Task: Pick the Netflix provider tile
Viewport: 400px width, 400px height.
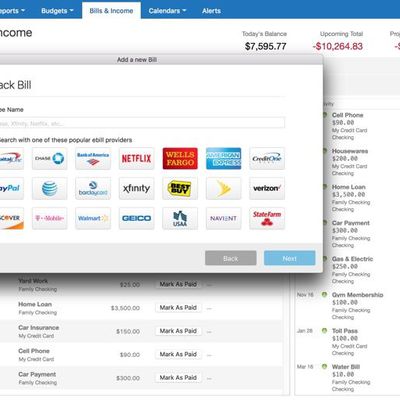Action: 137,159
